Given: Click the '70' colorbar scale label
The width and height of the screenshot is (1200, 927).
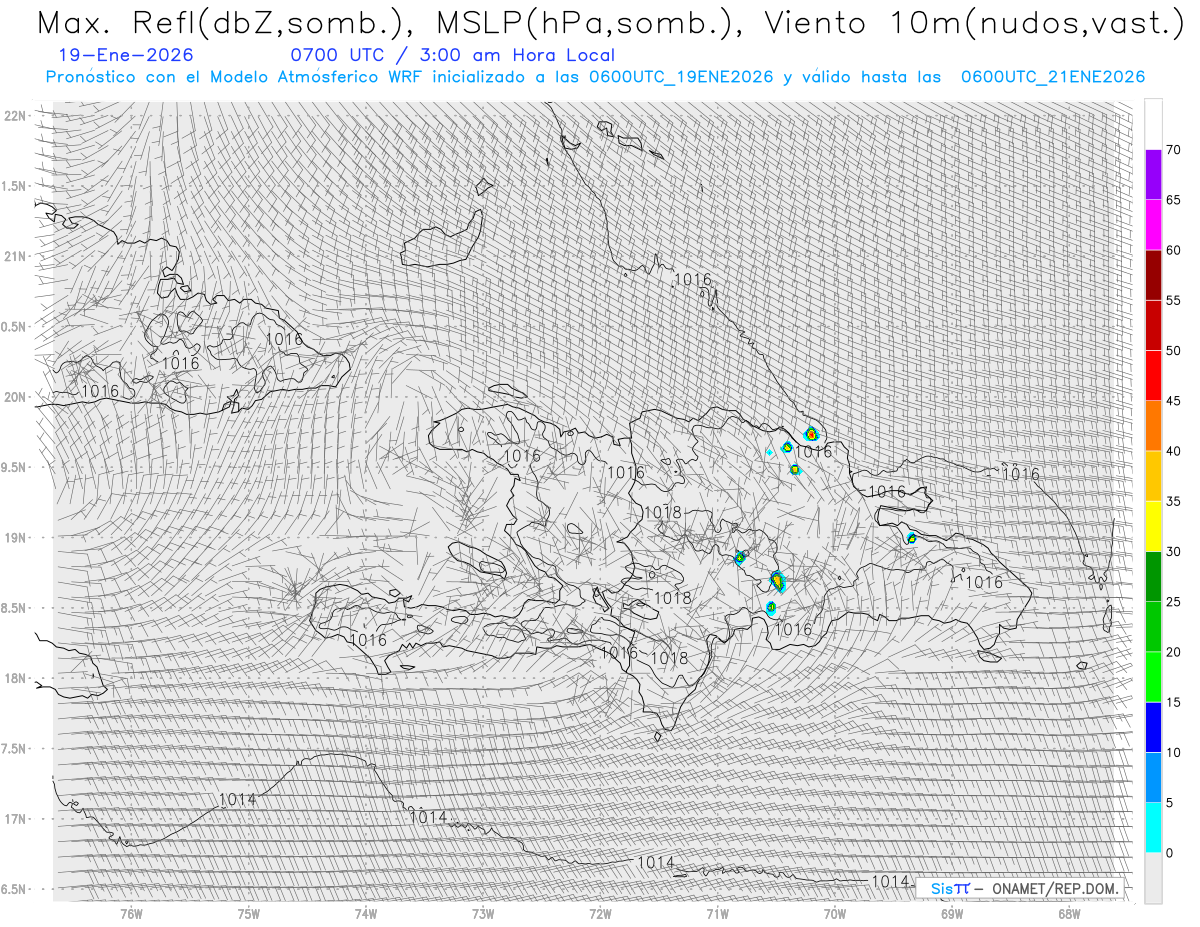Looking at the screenshot, I should [1174, 150].
